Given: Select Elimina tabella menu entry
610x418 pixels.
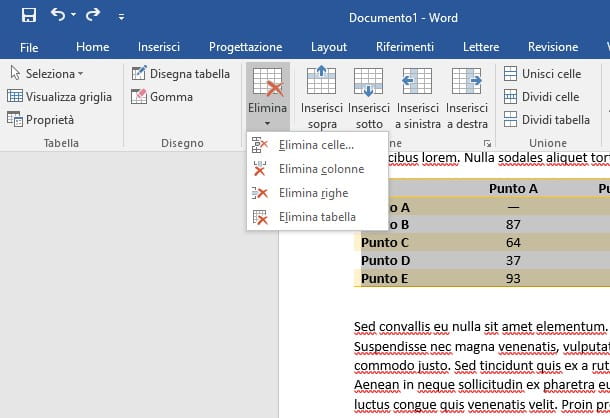Looking at the screenshot, I should pyautogui.click(x=317, y=217).
